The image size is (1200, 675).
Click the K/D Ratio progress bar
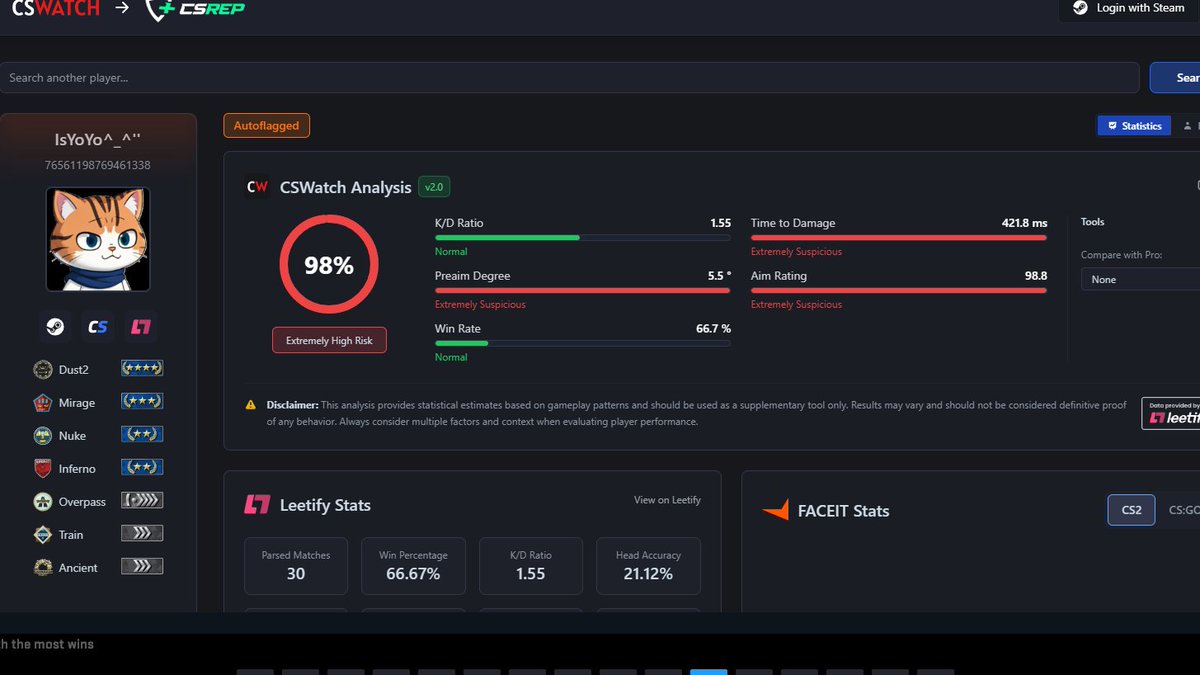(582, 237)
